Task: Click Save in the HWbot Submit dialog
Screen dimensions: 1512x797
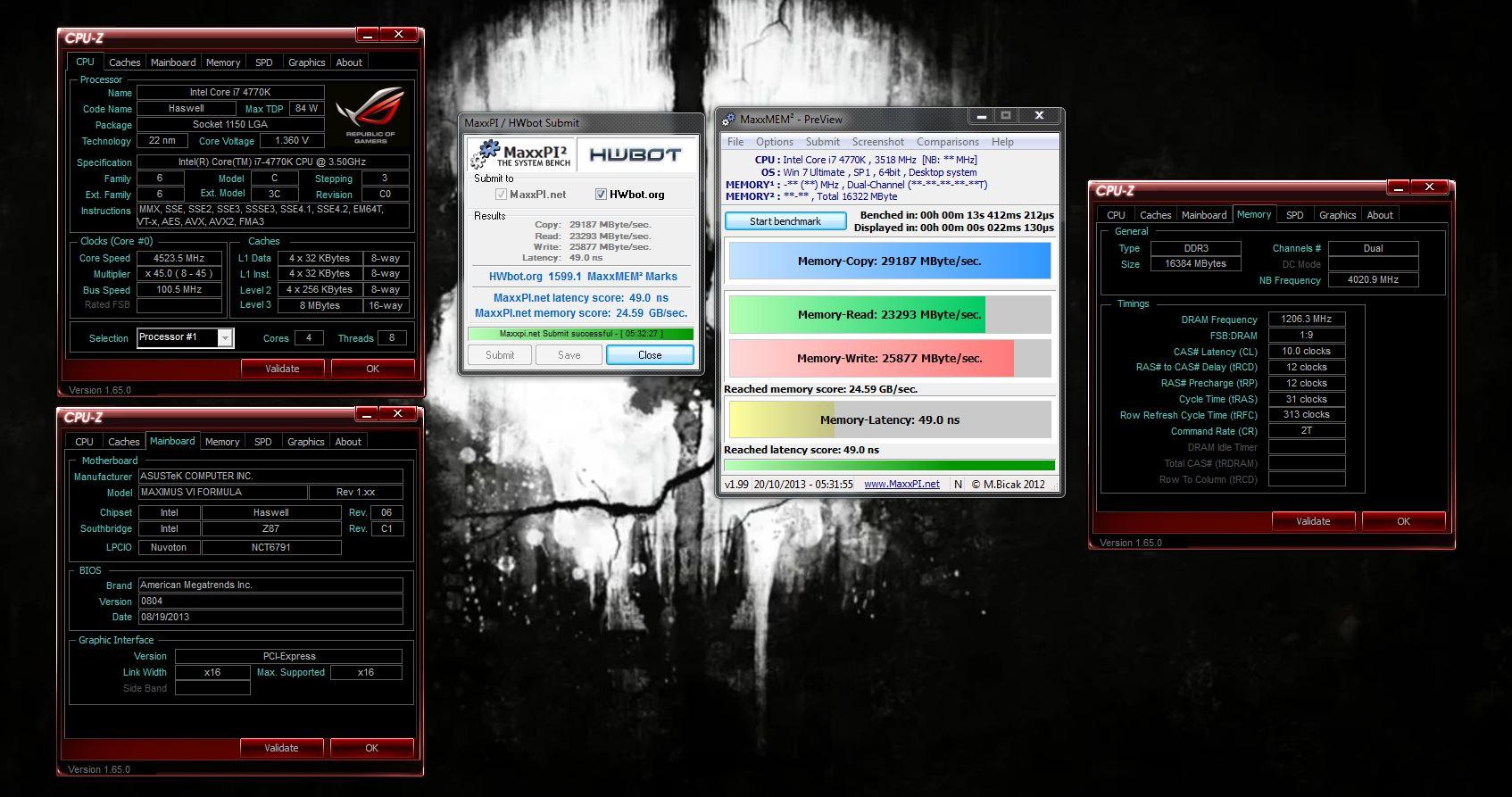Action: (569, 355)
